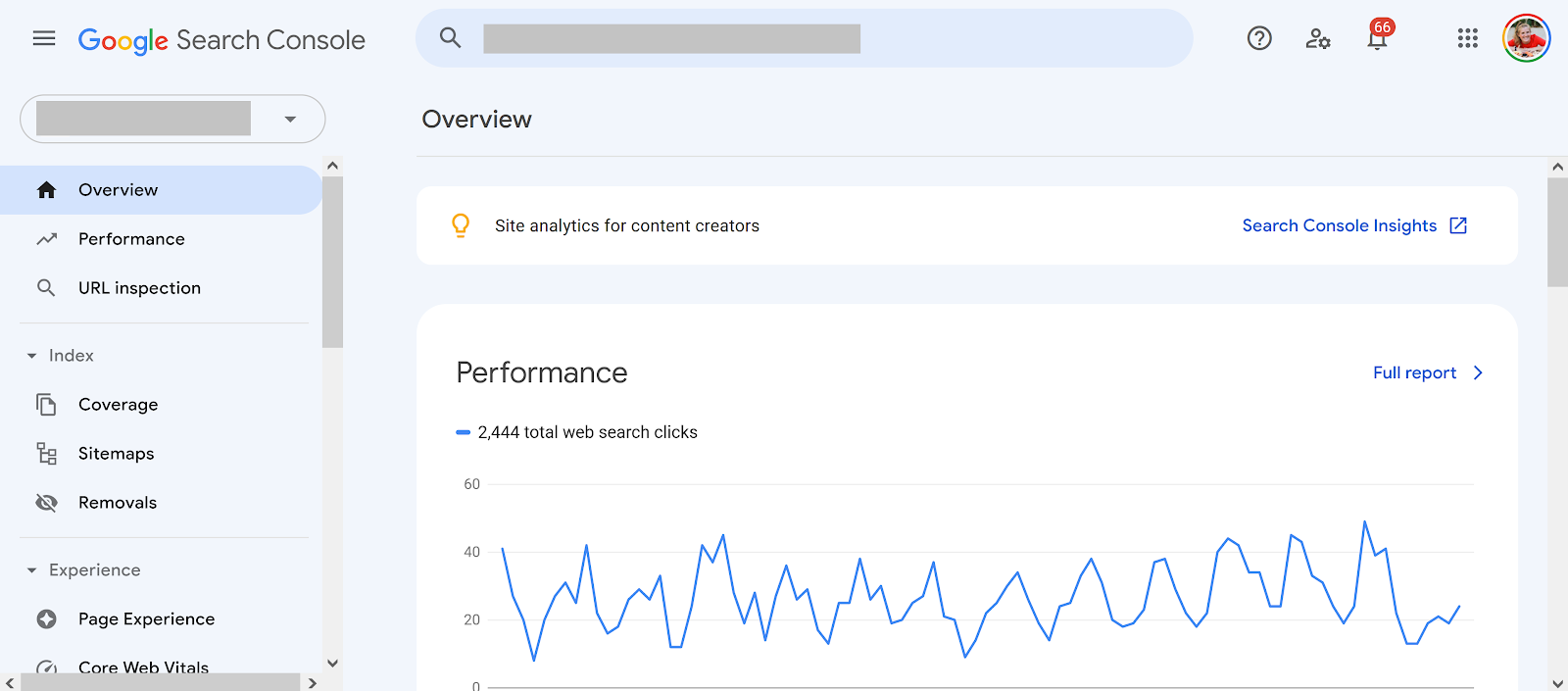
Task: Click the search magnifier icon in top bar
Action: [450, 38]
